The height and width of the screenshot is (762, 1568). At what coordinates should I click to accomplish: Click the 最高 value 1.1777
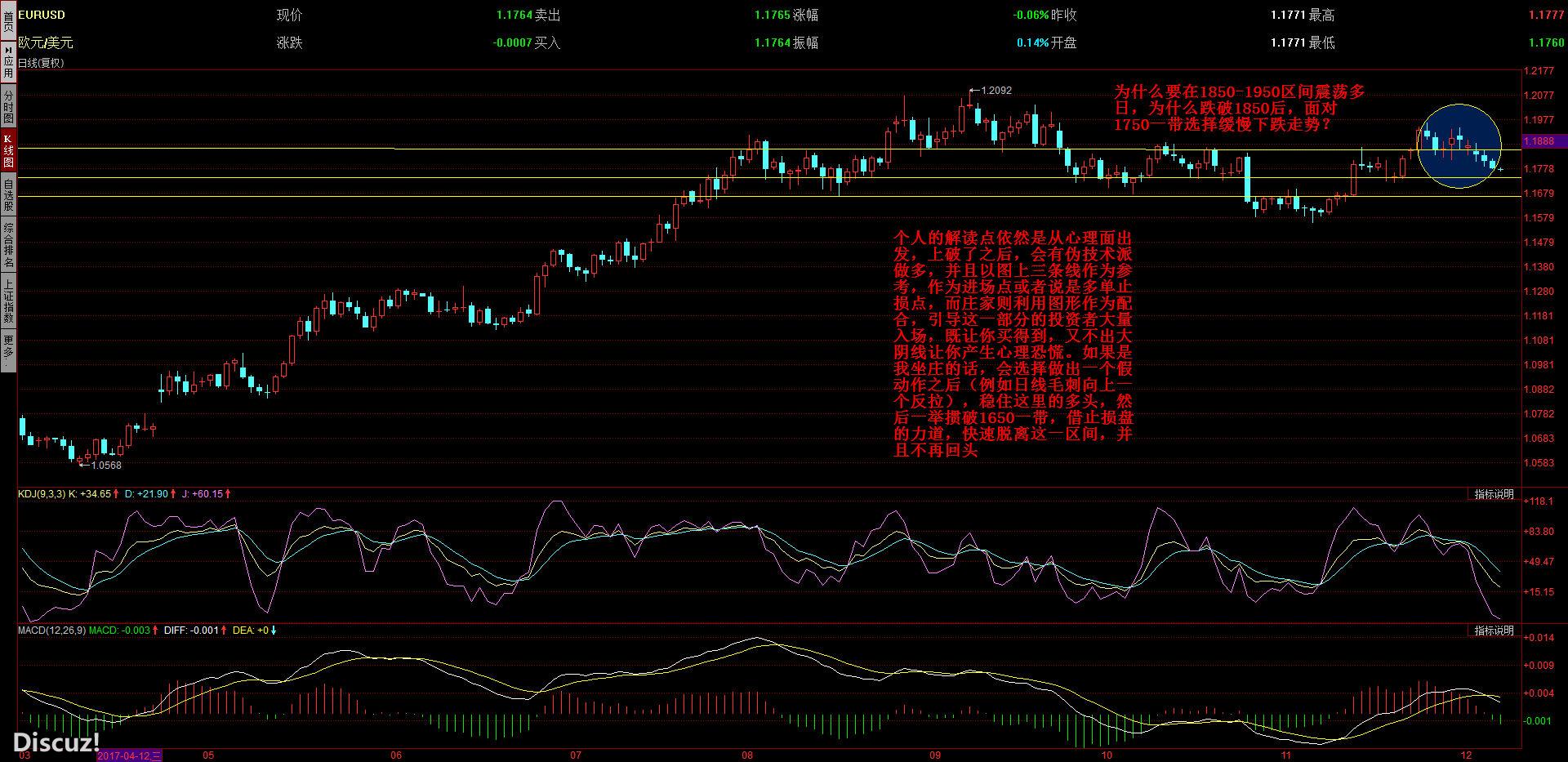point(1547,15)
